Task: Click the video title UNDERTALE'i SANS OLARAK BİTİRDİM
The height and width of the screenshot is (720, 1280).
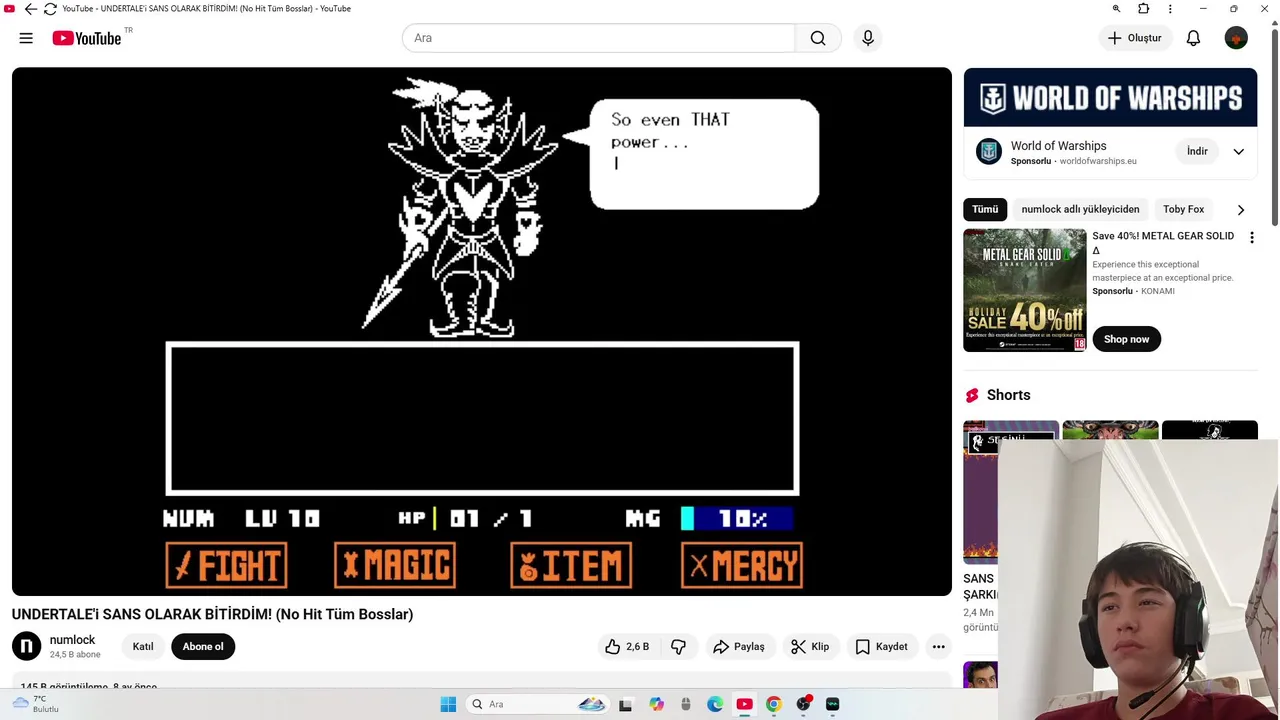Action: (212, 614)
